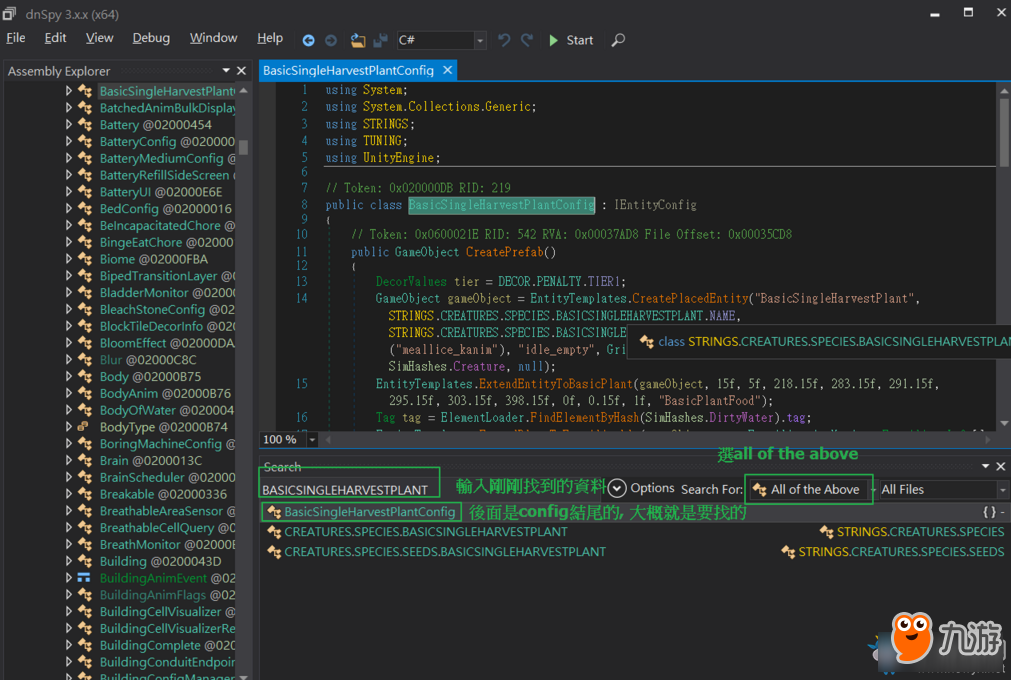Click the BatteryRefillSideScreen class icon
This screenshot has height=680, width=1011.
(84, 175)
